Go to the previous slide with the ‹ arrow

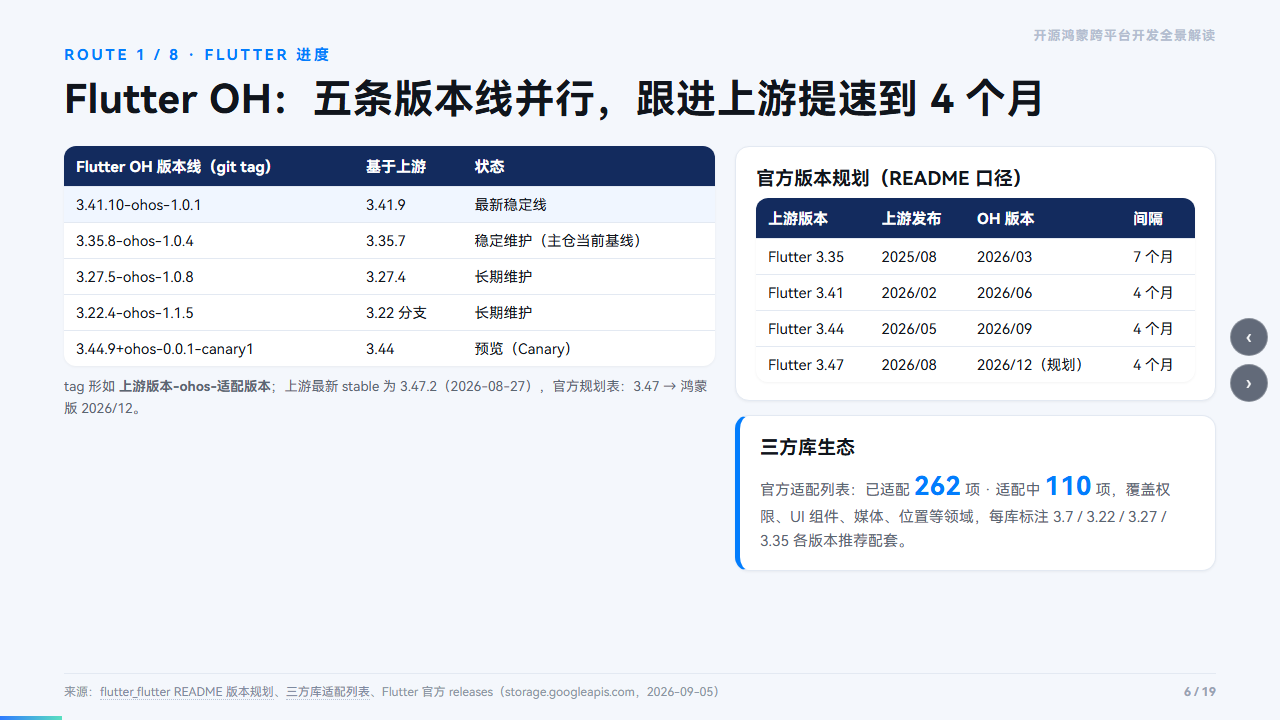pos(1249,337)
